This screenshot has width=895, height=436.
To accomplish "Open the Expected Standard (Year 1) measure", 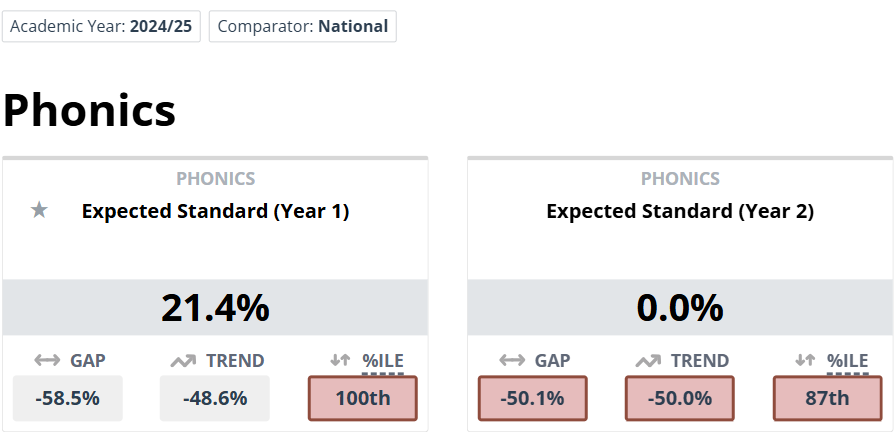I will (x=215, y=212).
